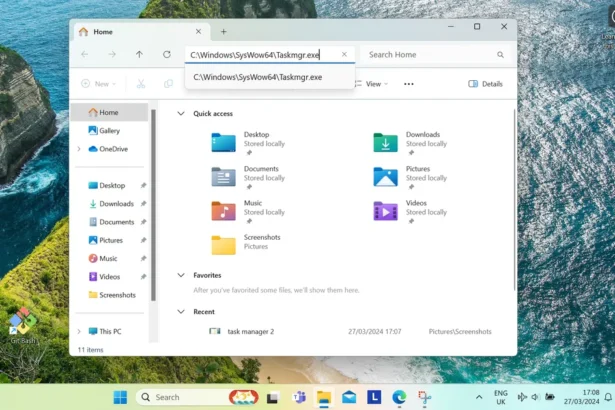
Task: Select the Documents folder icon in Quick access
Action: point(224,177)
